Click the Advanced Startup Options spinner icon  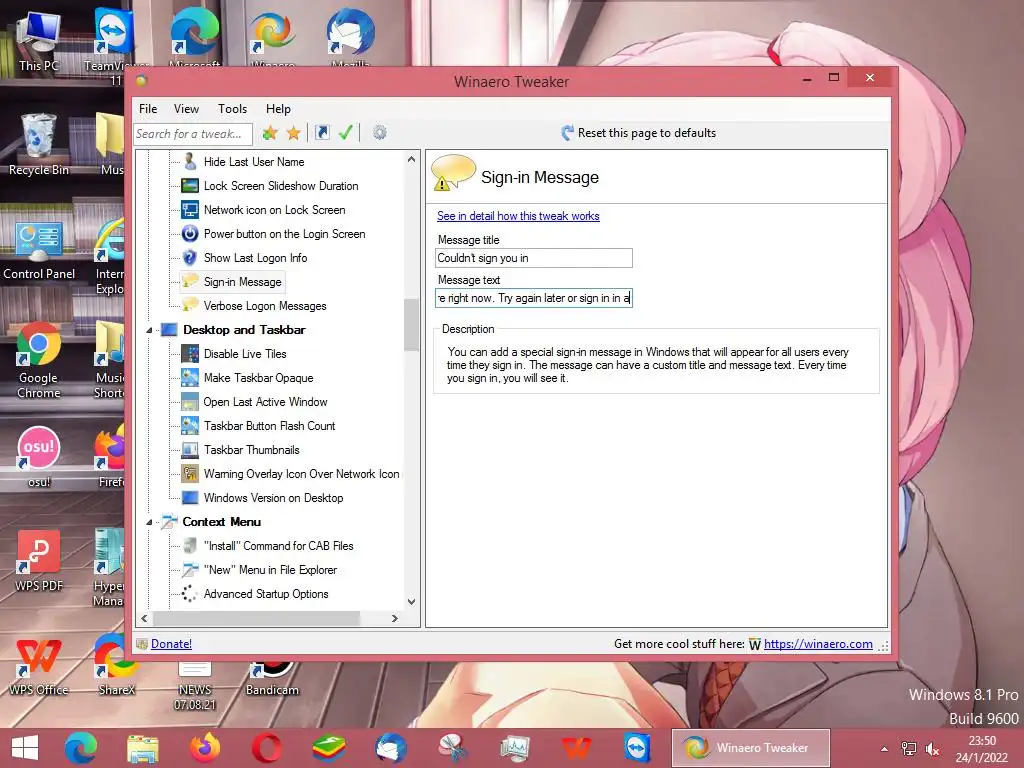190,594
